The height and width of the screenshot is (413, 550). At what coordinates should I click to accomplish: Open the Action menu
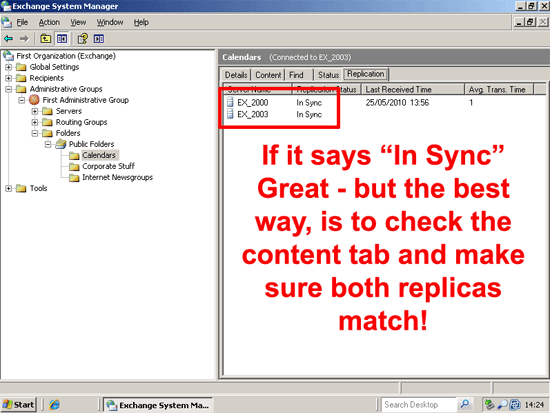coord(49,22)
